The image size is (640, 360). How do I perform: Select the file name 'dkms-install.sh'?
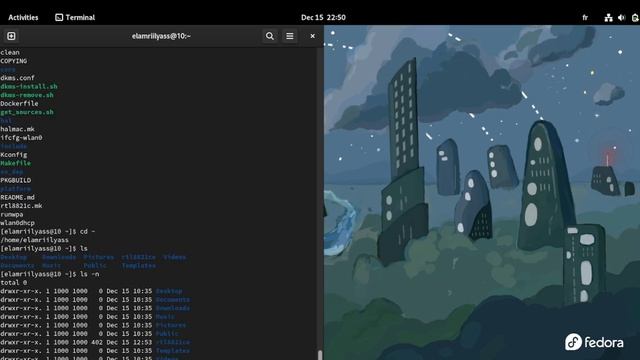click(x=29, y=87)
